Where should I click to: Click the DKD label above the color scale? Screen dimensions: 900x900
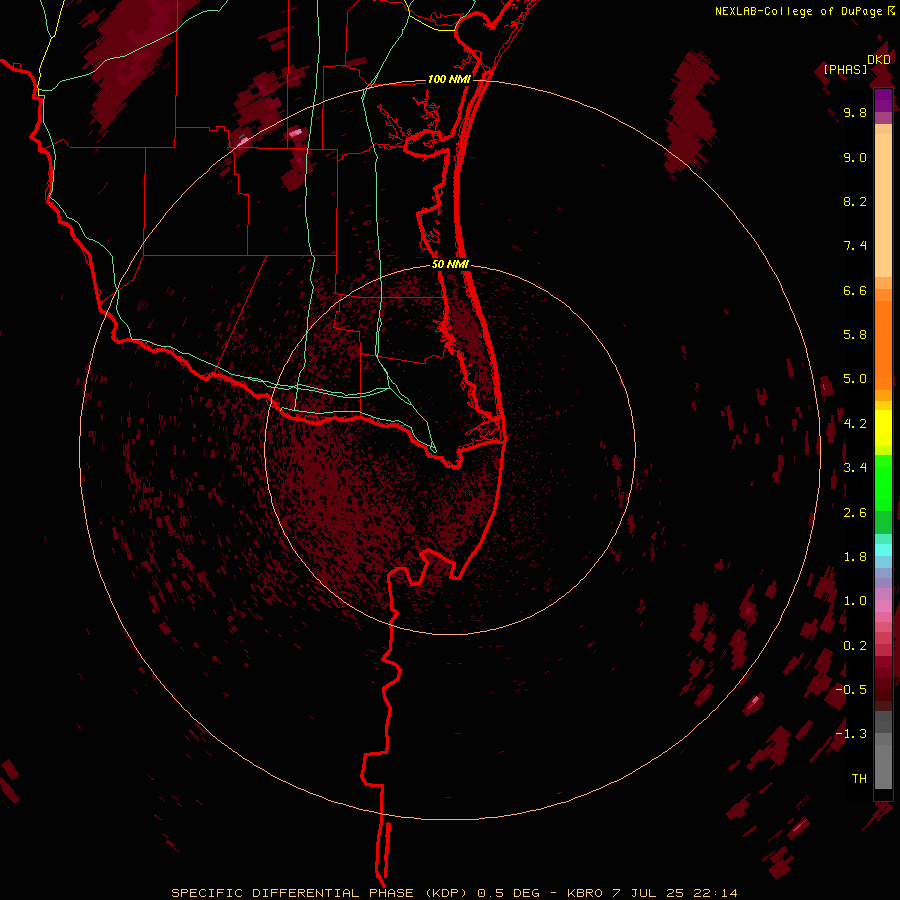coord(879,60)
